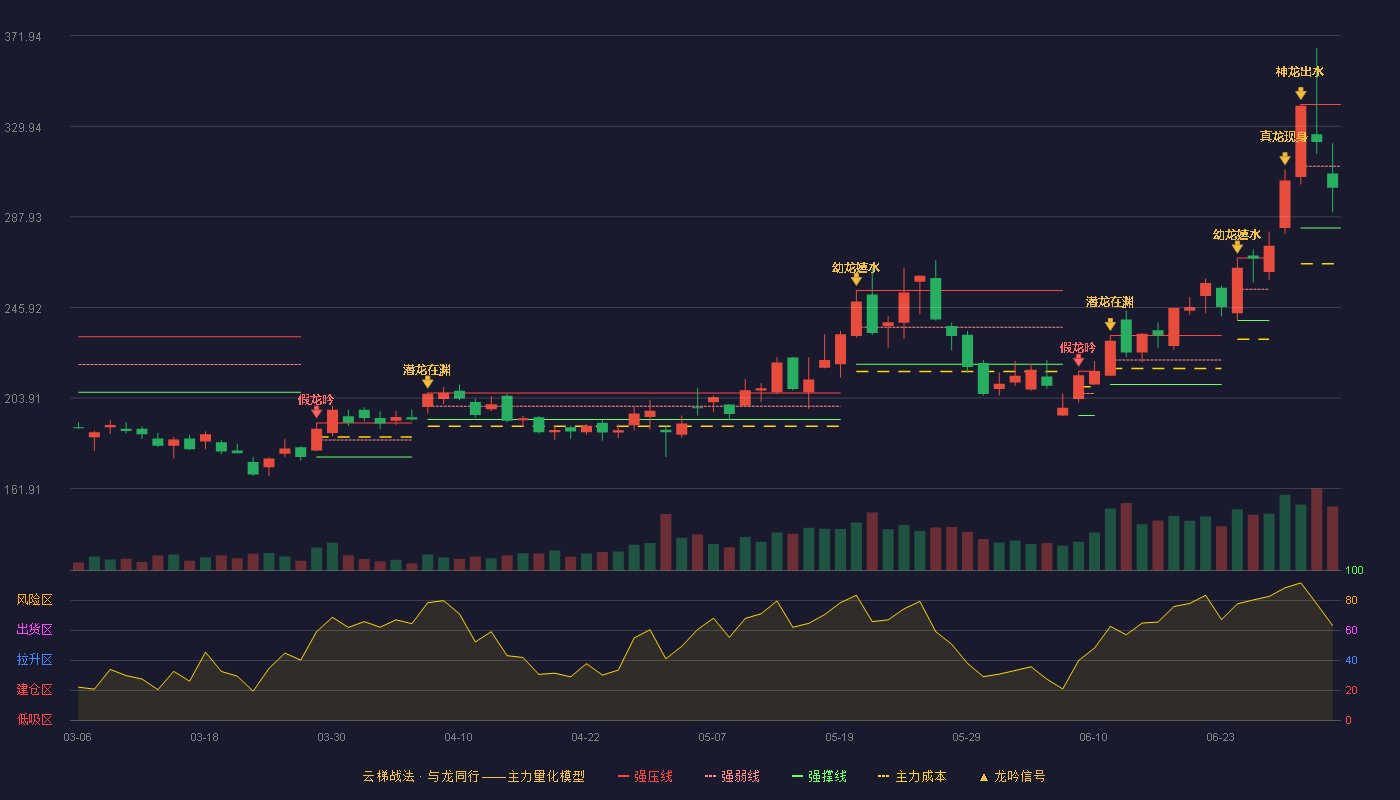The height and width of the screenshot is (800, 1400).
Task: Click the 287.93 price axis label
Action: (x=23, y=218)
